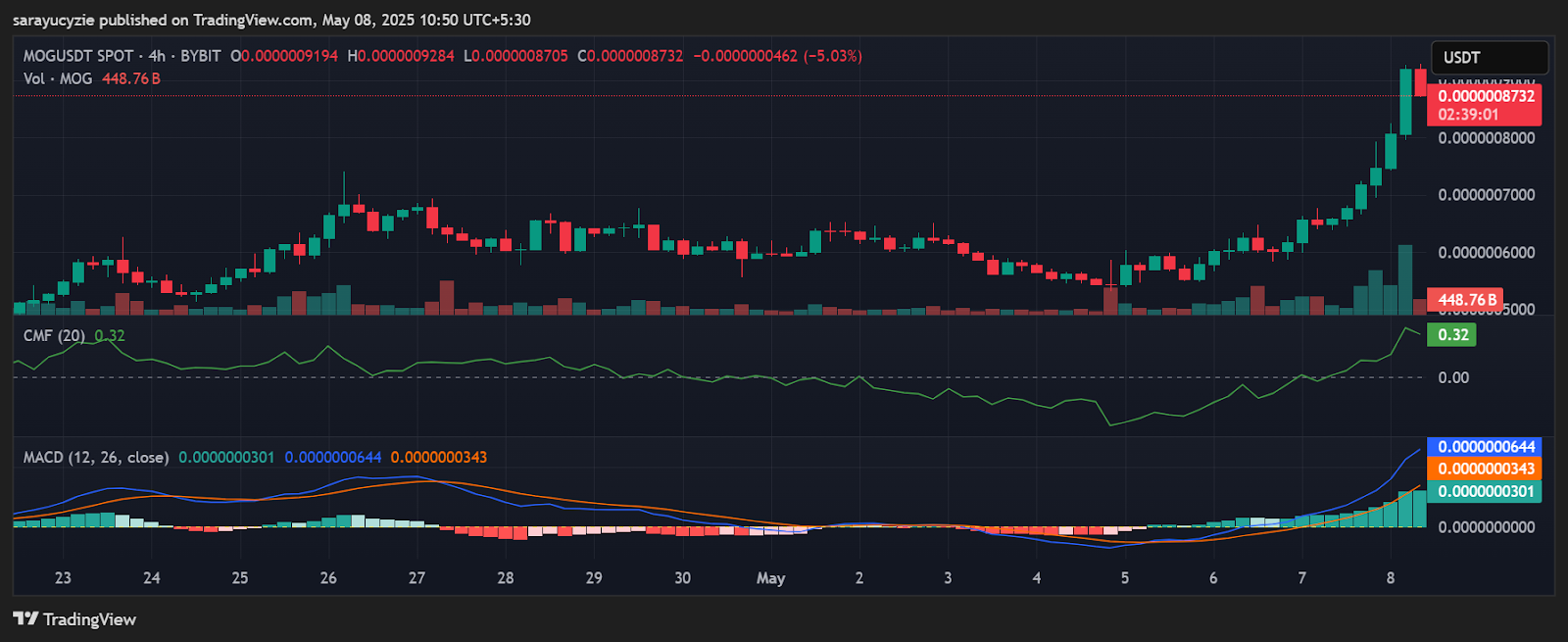Image resolution: width=1568 pixels, height=642 pixels.
Task: Open the USDT currency dropdown
Action: (x=1489, y=58)
